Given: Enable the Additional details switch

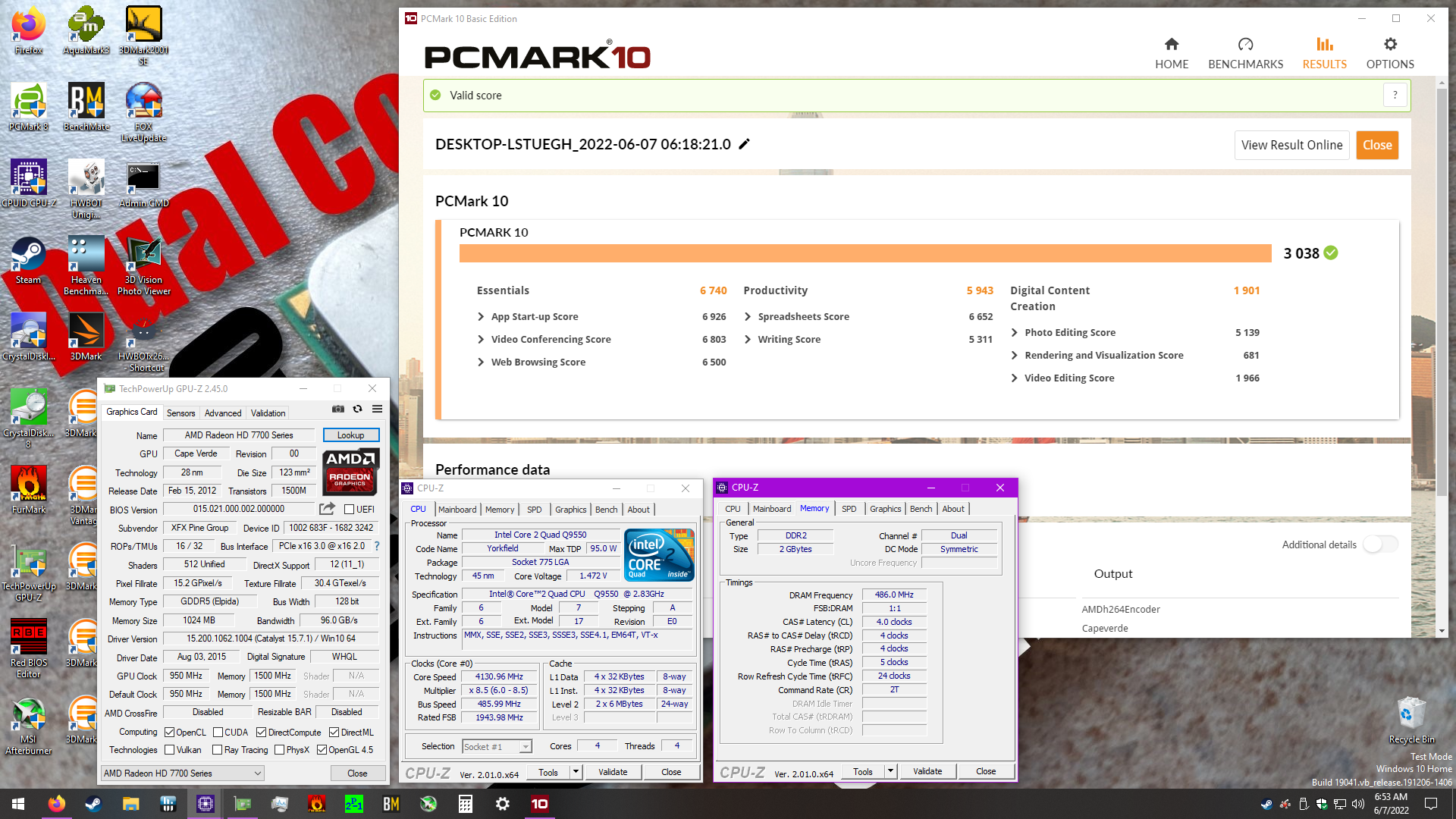Looking at the screenshot, I should [1380, 544].
